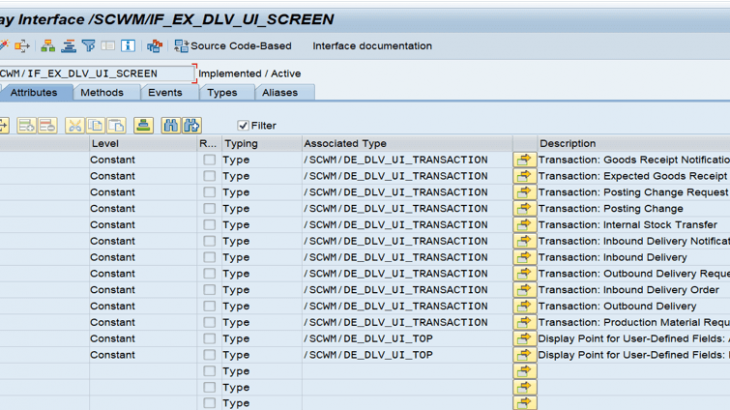Click arrow icon beside Expected Goods Receipt description
Viewport: 730px width, 410px height.
pyautogui.click(x=525, y=176)
